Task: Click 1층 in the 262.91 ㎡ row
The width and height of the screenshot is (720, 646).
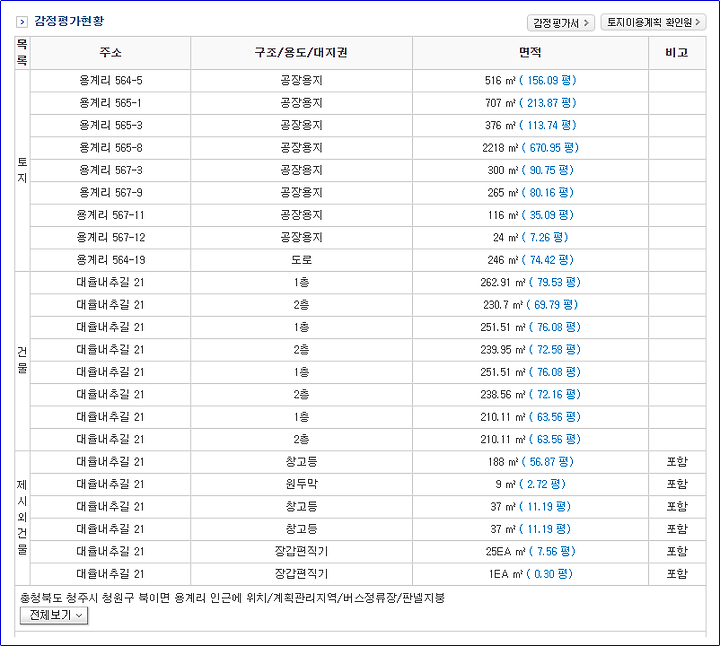Action: [301, 282]
